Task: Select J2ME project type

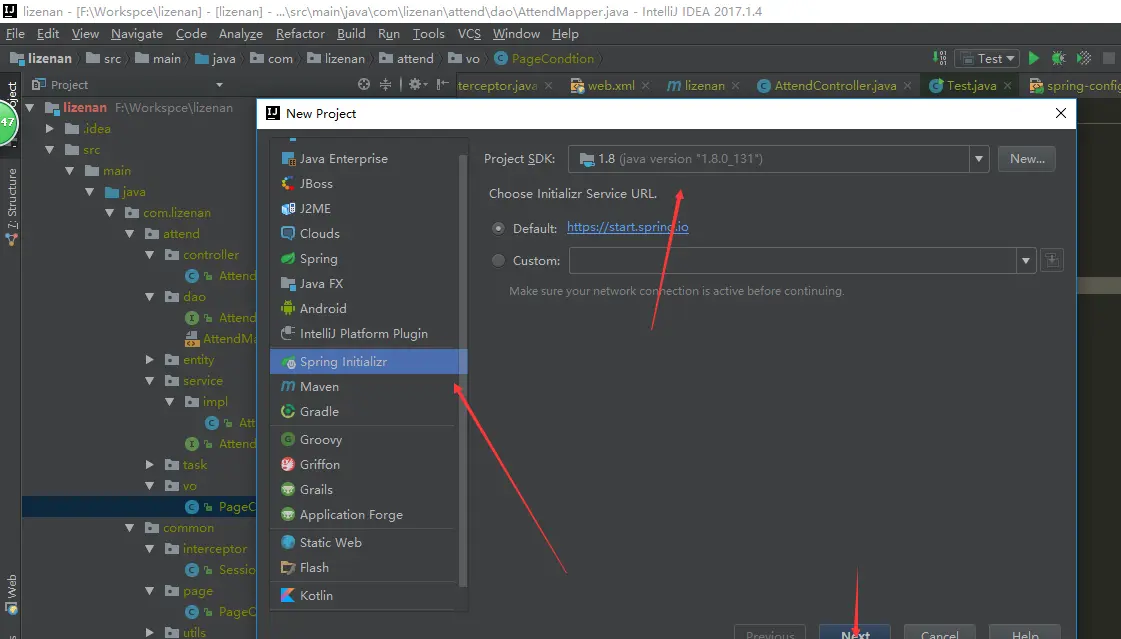Action: click(368, 209)
